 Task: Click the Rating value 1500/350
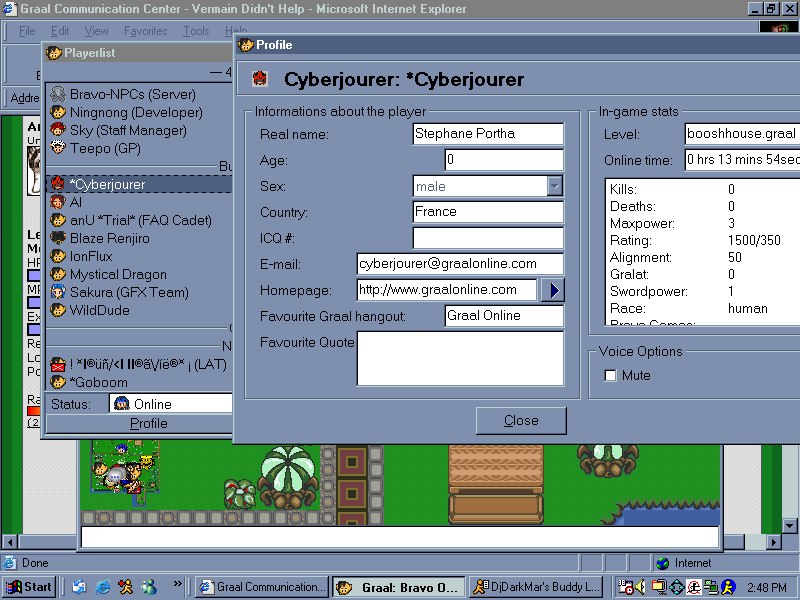pos(754,240)
